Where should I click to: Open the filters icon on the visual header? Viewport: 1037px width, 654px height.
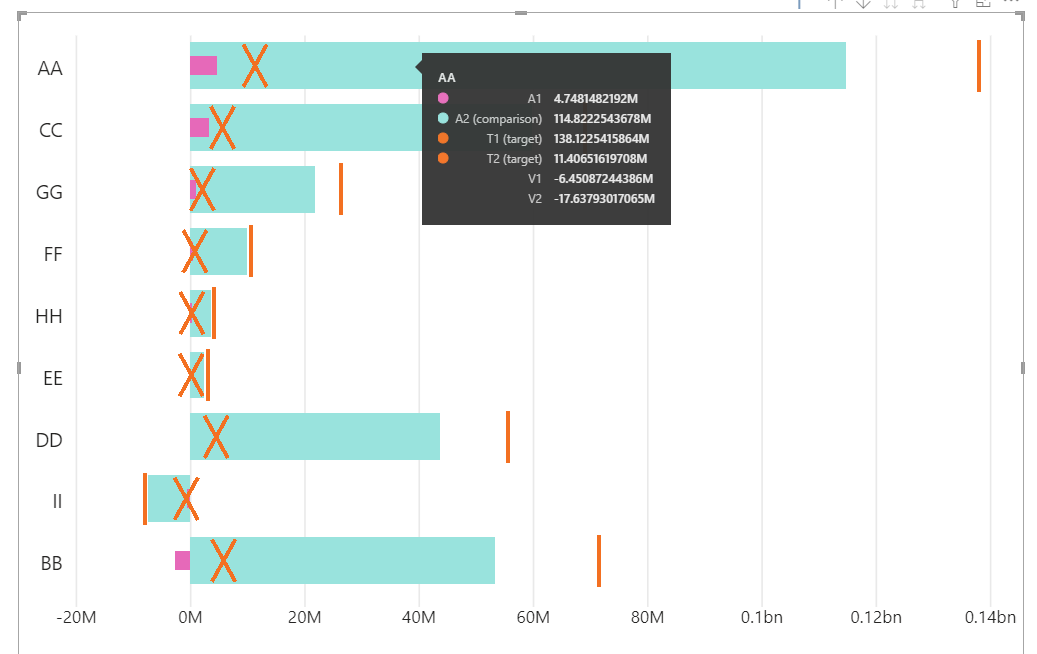[956, 6]
